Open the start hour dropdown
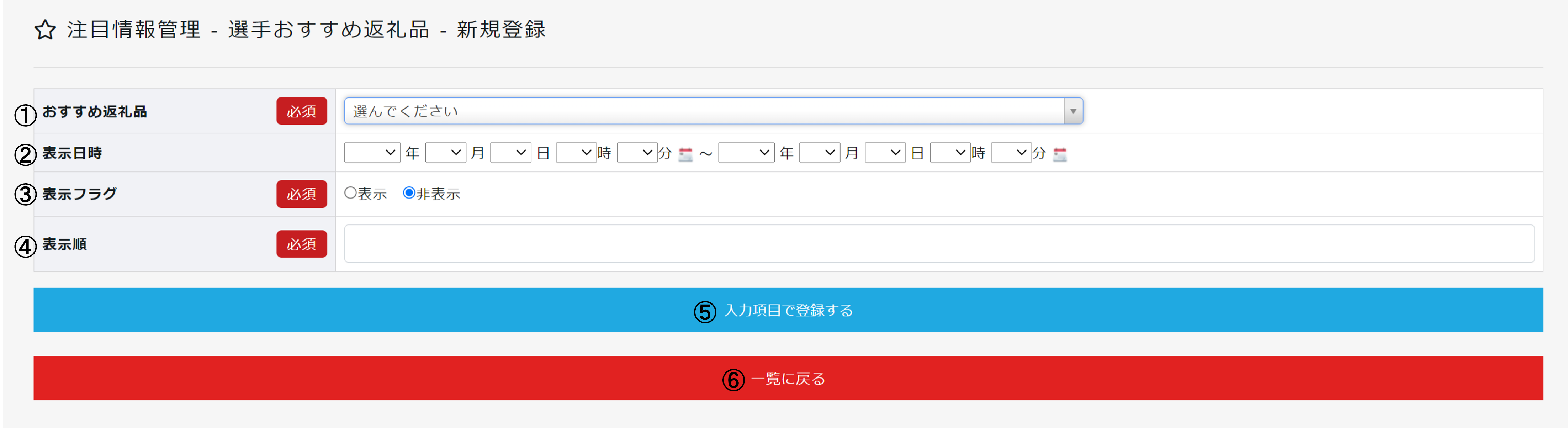Viewport: 1568px width, 428px height. click(576, 153)
